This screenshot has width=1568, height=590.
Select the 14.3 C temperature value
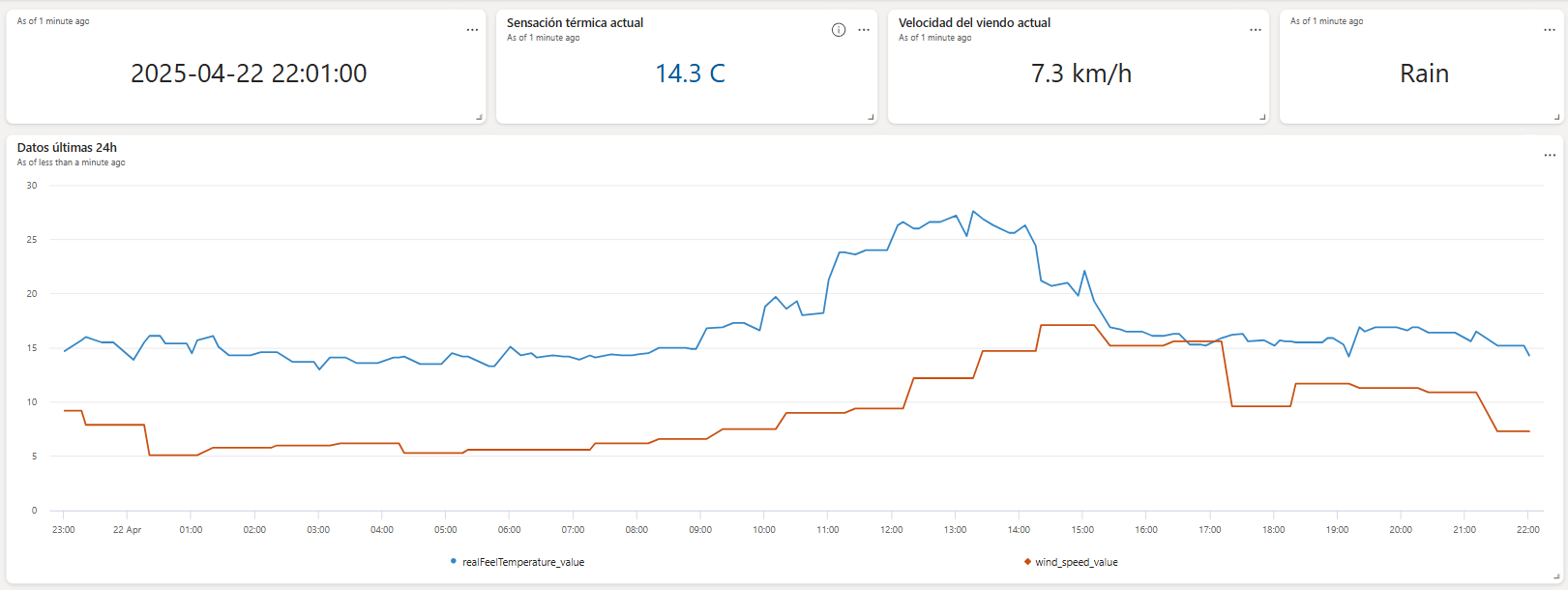coord(690,74)
